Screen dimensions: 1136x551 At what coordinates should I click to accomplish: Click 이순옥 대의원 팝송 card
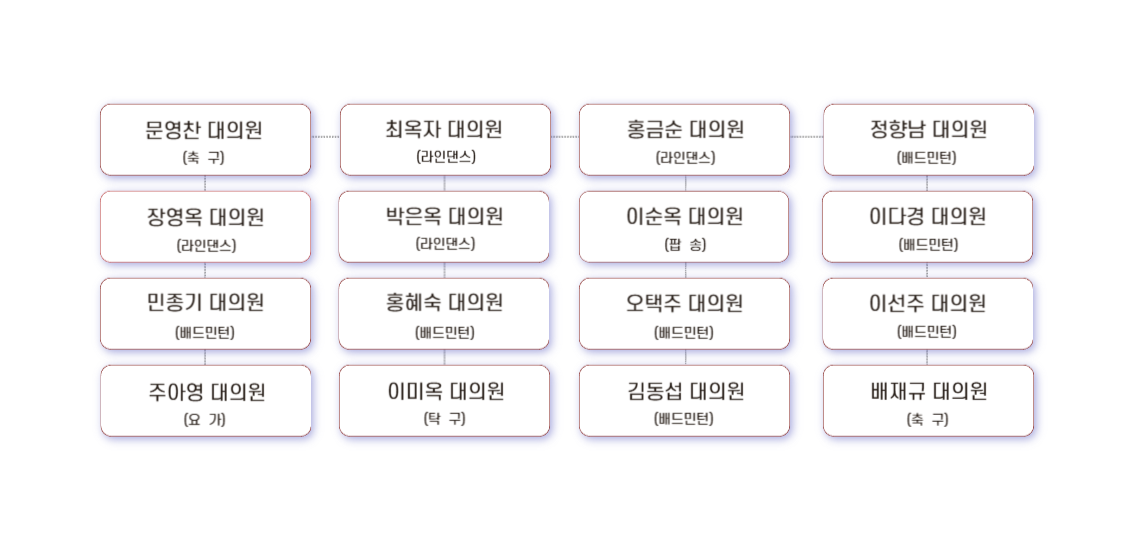coord(684,227)
